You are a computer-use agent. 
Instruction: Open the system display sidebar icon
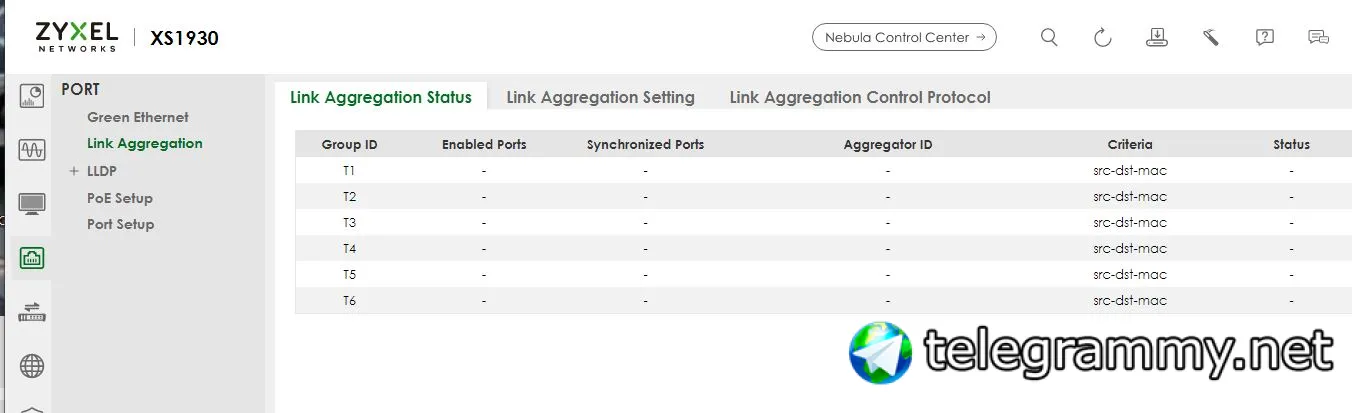point(32,204)
